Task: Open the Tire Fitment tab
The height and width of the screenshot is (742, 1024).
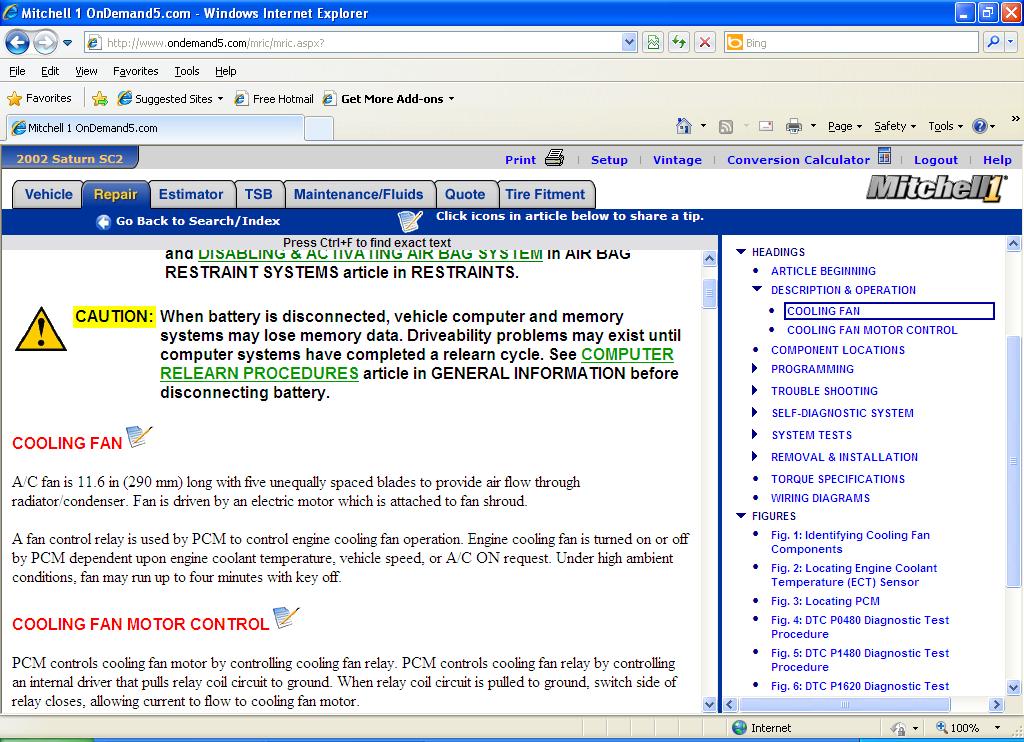Action: tap(545, 194)
